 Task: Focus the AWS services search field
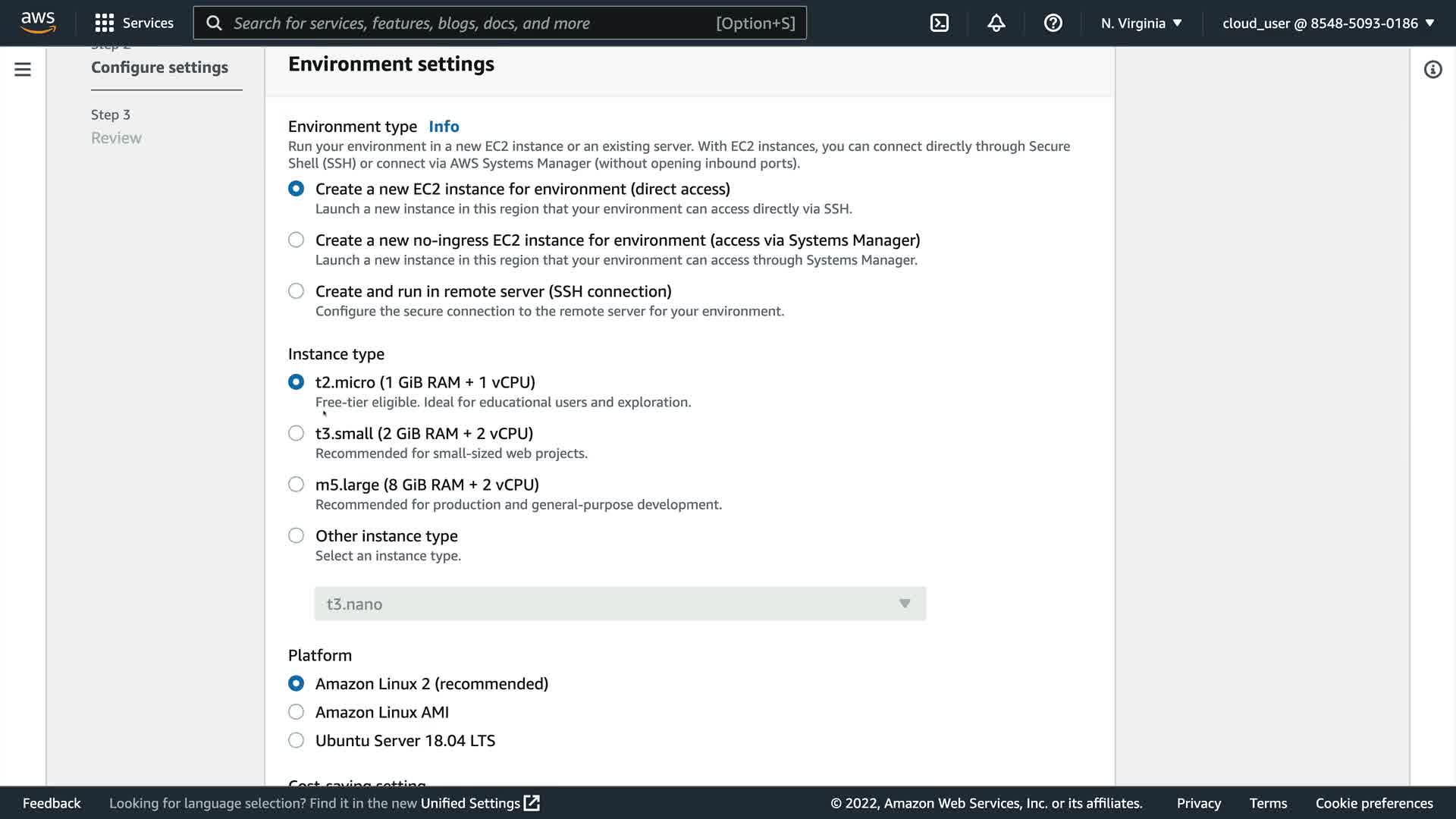[470, 23]
